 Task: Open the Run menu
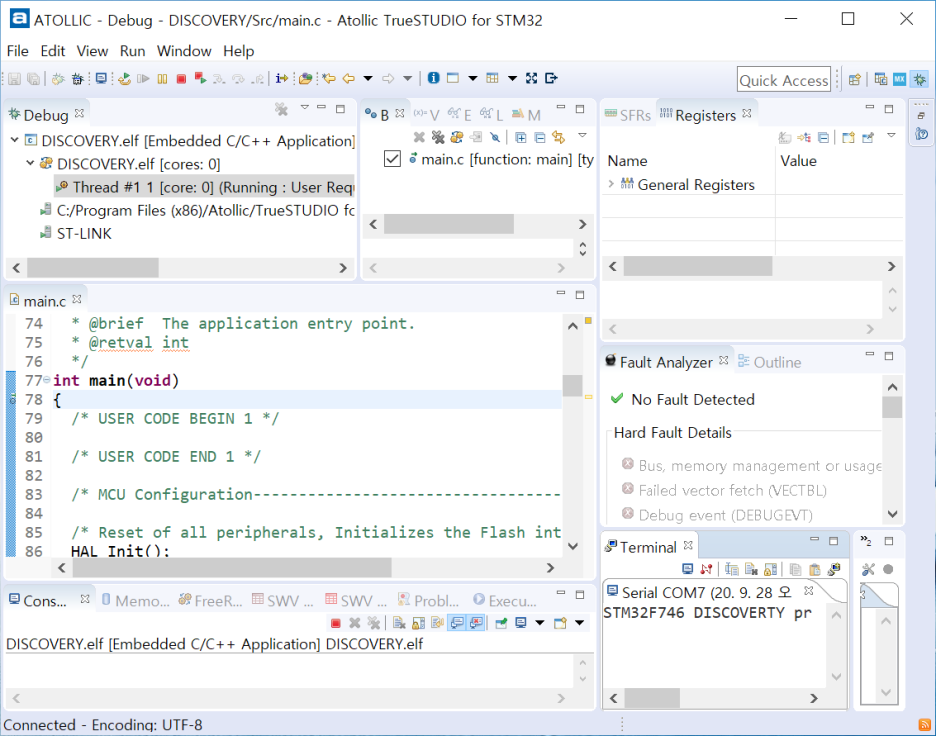[x=133, y=51]
